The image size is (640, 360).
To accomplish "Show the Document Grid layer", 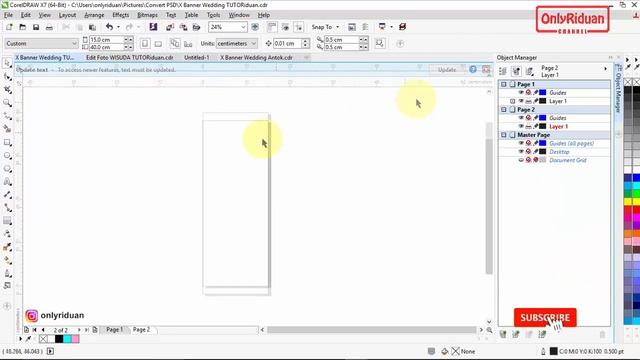I will click(x=521, y=160).
